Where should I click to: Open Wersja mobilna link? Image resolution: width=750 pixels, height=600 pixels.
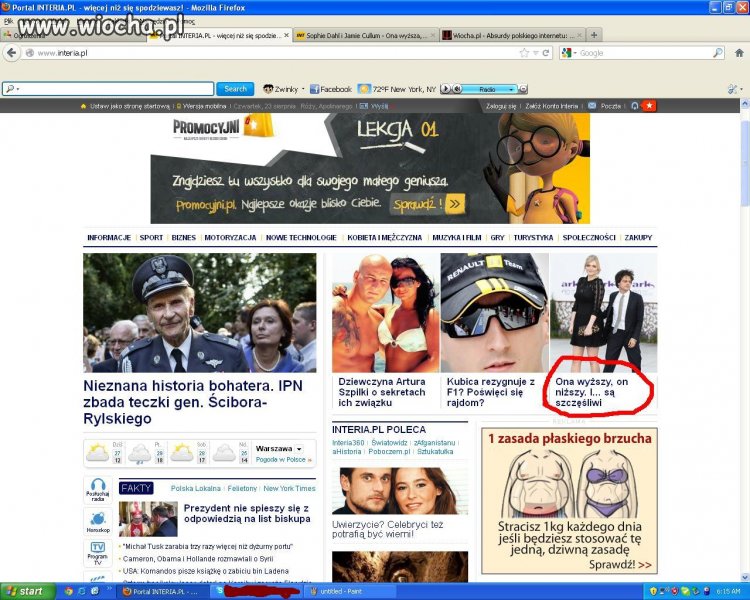204,106
